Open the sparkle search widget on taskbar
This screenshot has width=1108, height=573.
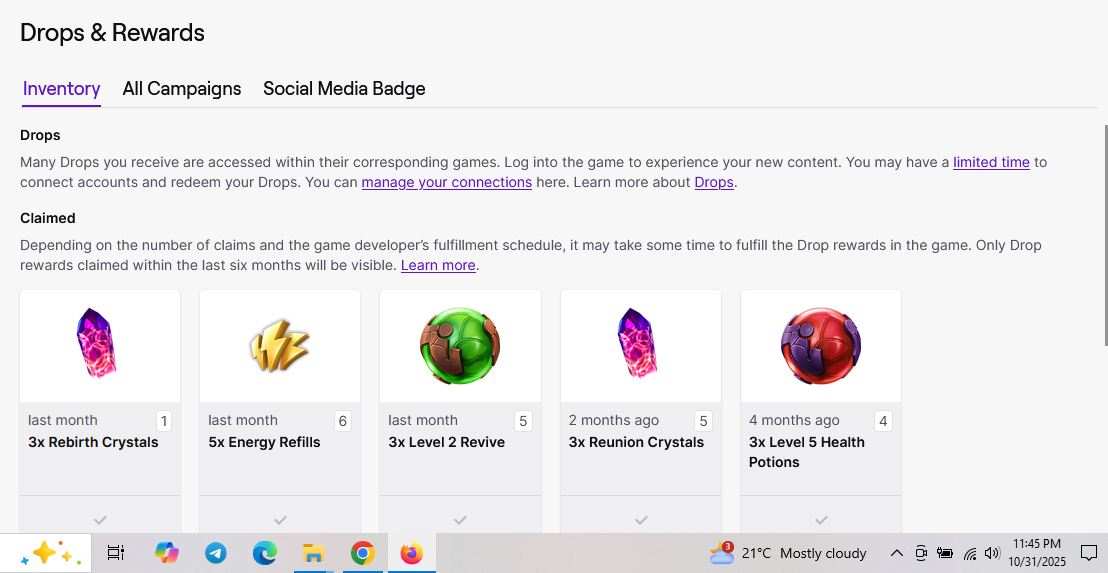tap(46, 553)
